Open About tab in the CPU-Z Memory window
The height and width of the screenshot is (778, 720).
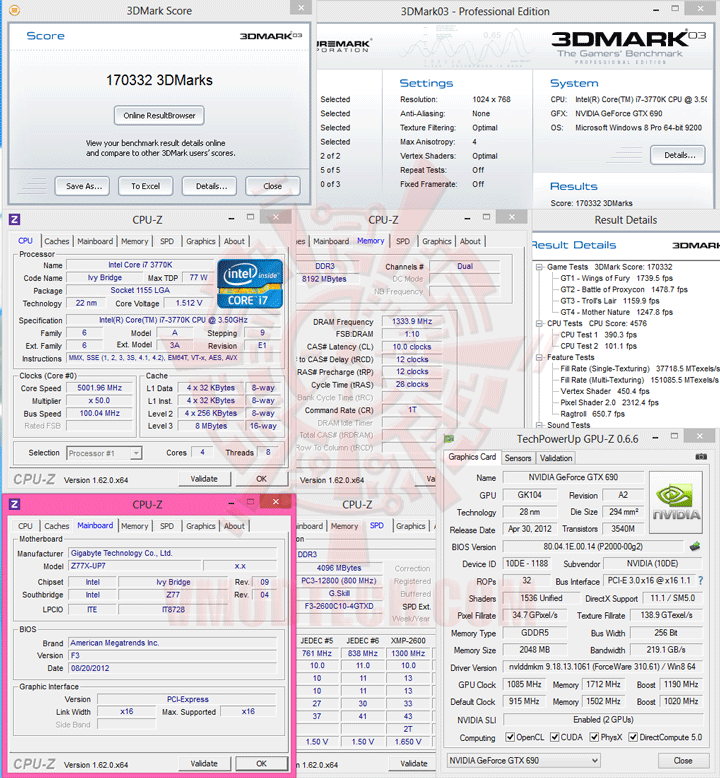click(x=470, y=241)
